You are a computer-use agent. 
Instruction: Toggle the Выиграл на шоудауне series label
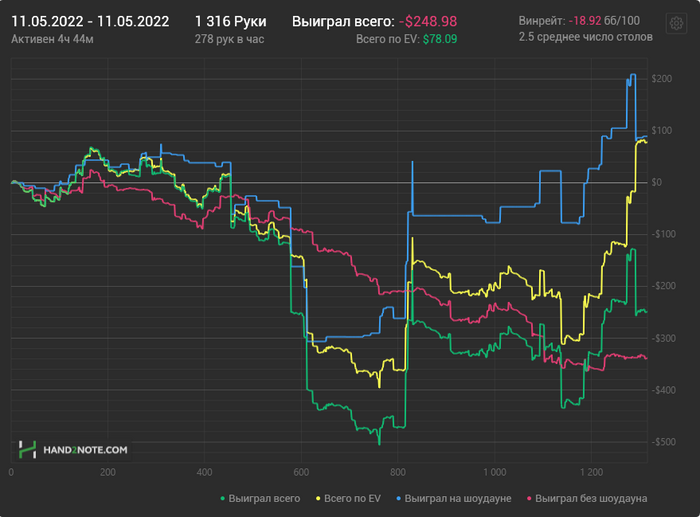(458, 498)
